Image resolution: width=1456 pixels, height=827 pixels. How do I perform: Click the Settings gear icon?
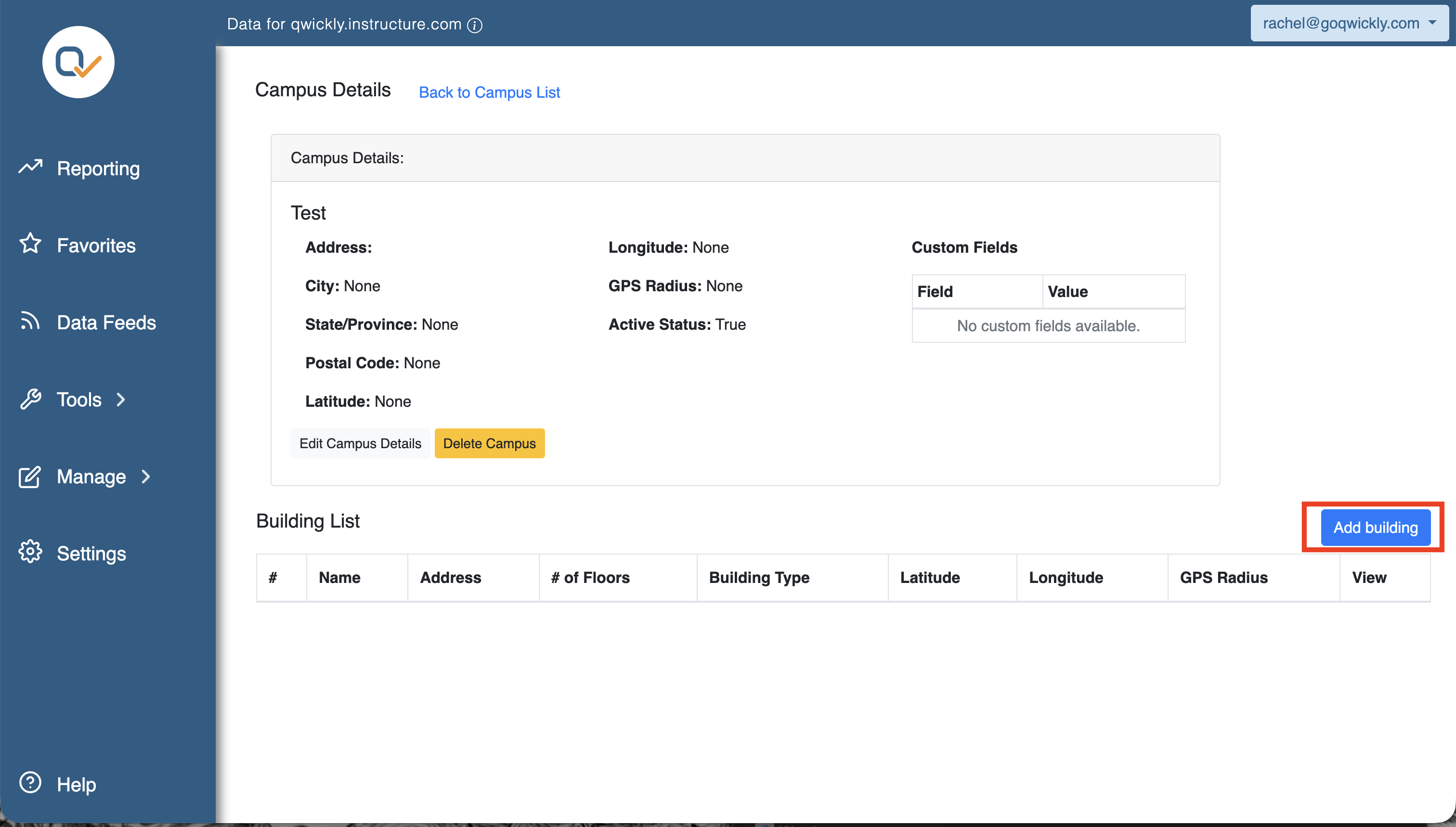(30, 552)
